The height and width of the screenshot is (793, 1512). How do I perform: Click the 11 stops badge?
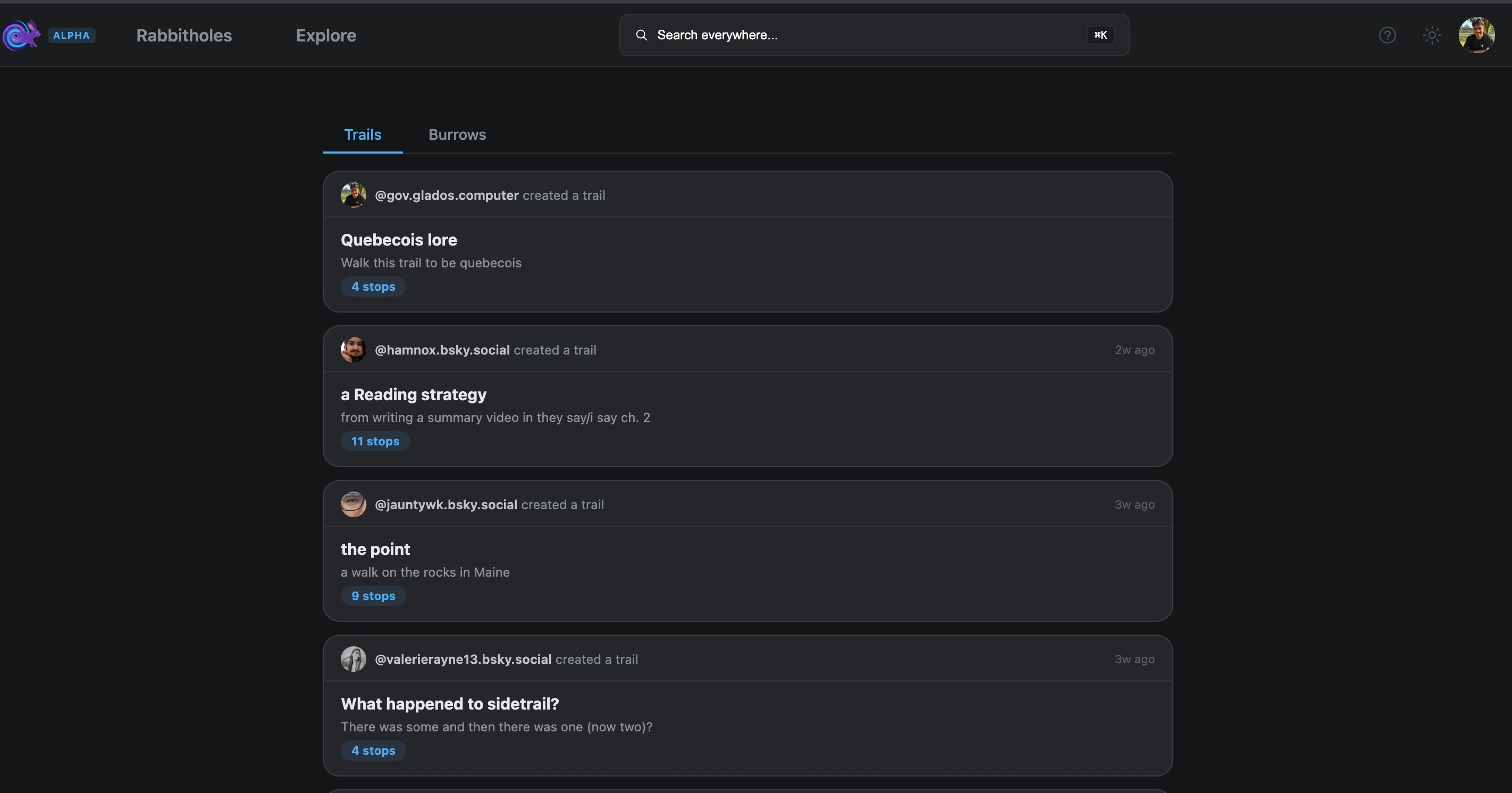pos(375,441)
